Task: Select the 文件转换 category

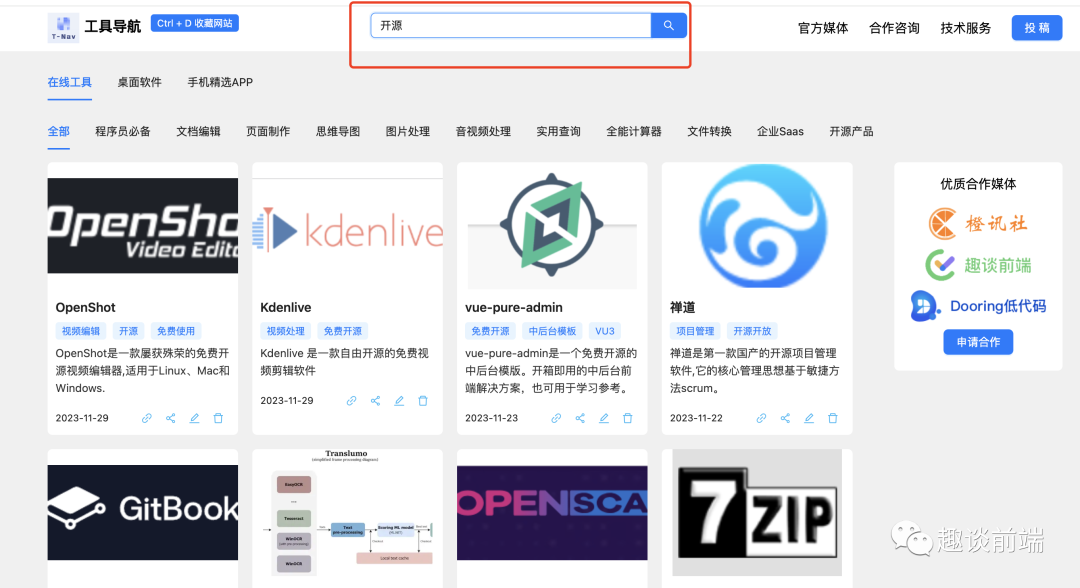Action: click(x=709, y=131)
